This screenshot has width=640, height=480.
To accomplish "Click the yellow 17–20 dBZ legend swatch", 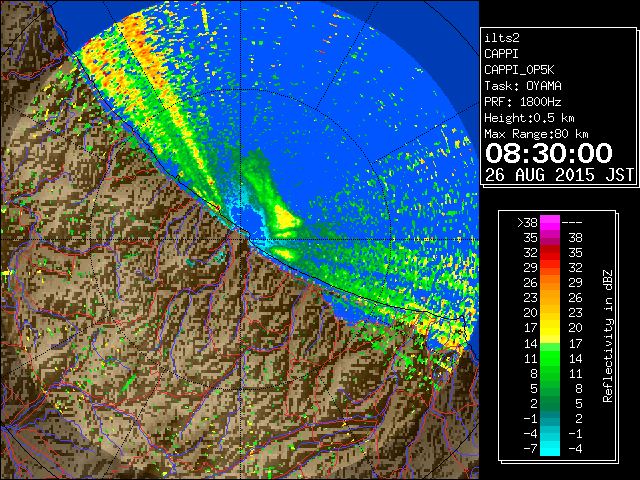I will 550,328.
